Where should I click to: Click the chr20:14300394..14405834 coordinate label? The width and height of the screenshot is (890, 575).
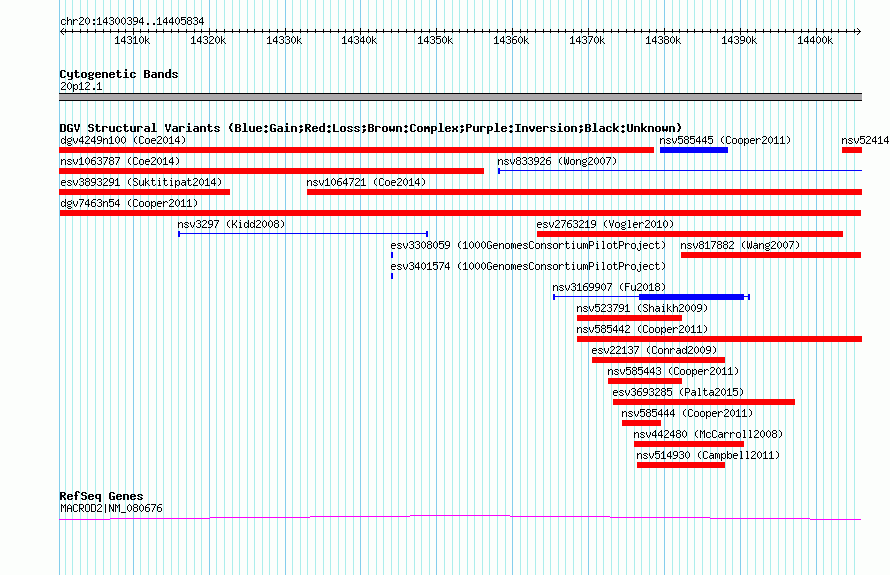[132, 21]
